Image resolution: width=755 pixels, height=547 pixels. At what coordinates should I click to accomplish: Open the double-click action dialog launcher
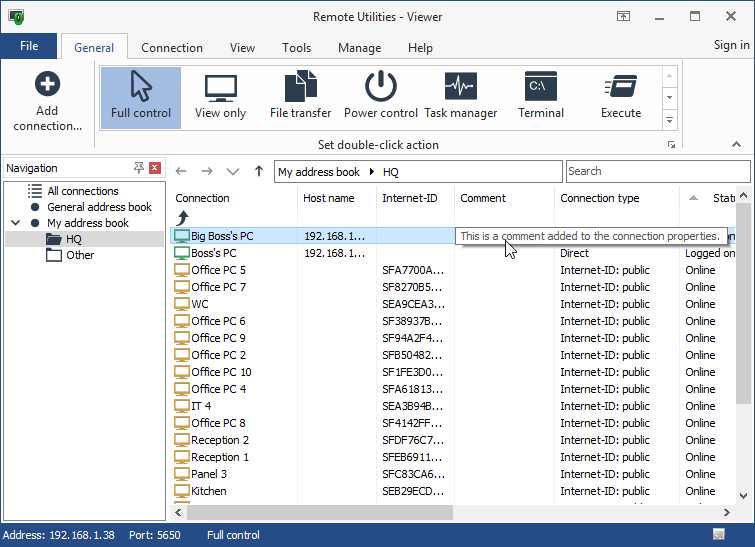[671, 144]
